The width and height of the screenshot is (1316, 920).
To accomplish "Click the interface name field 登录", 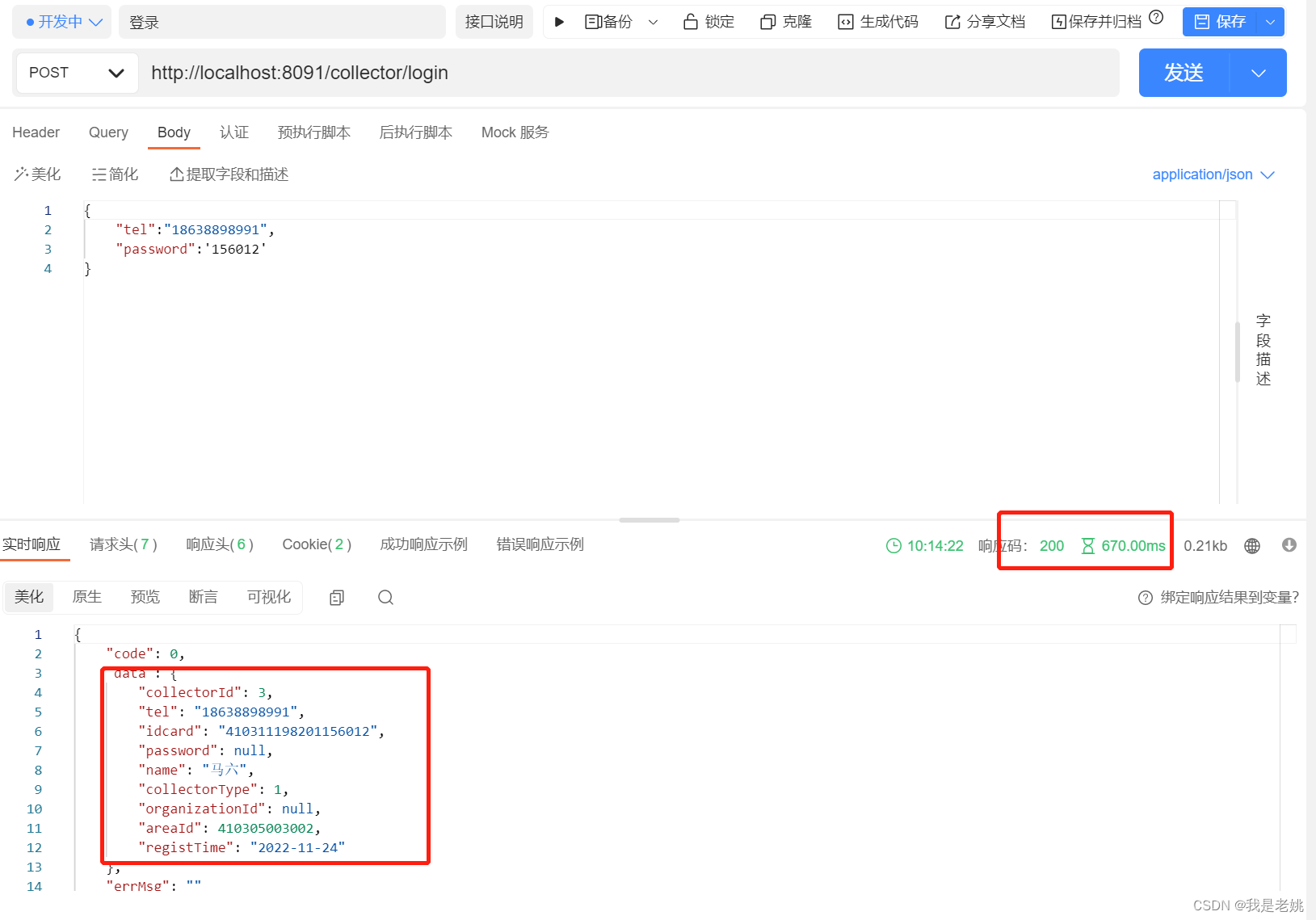I will pyautogui.click(x=282, y=22).
